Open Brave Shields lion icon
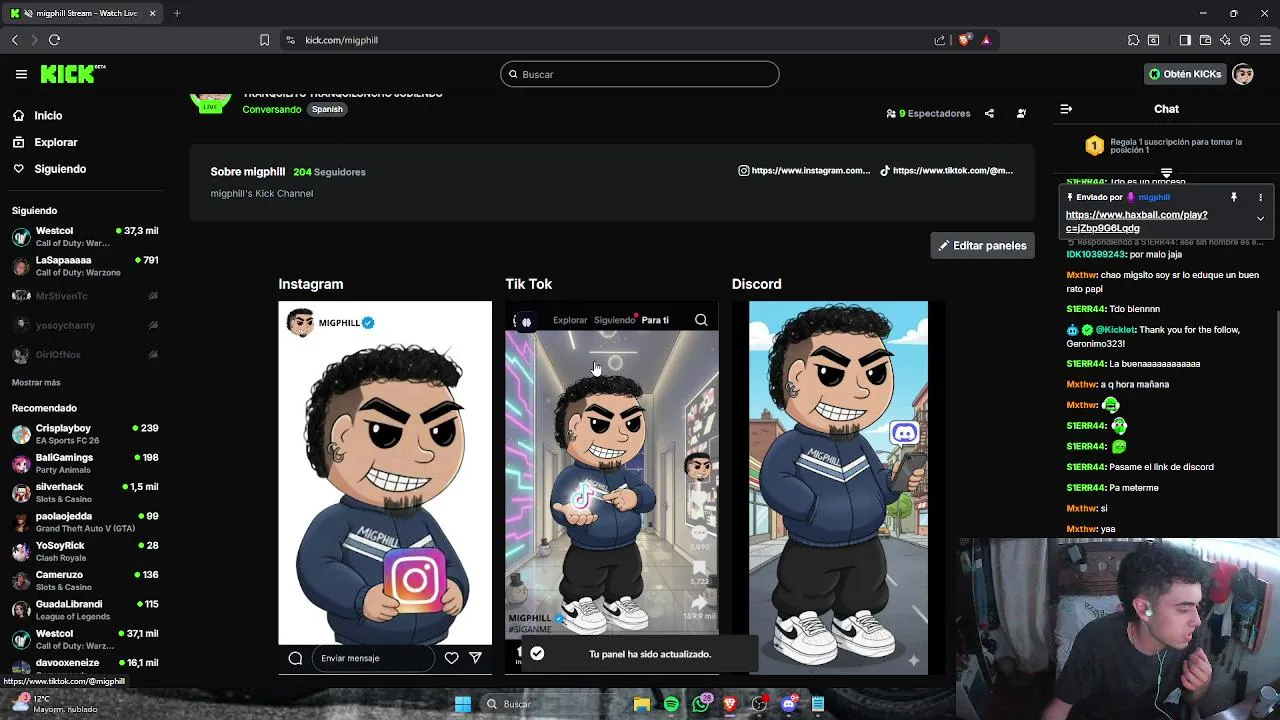The height and width of the screenshot is (720, 1280). pyautogui.click(x=964, y=40)
